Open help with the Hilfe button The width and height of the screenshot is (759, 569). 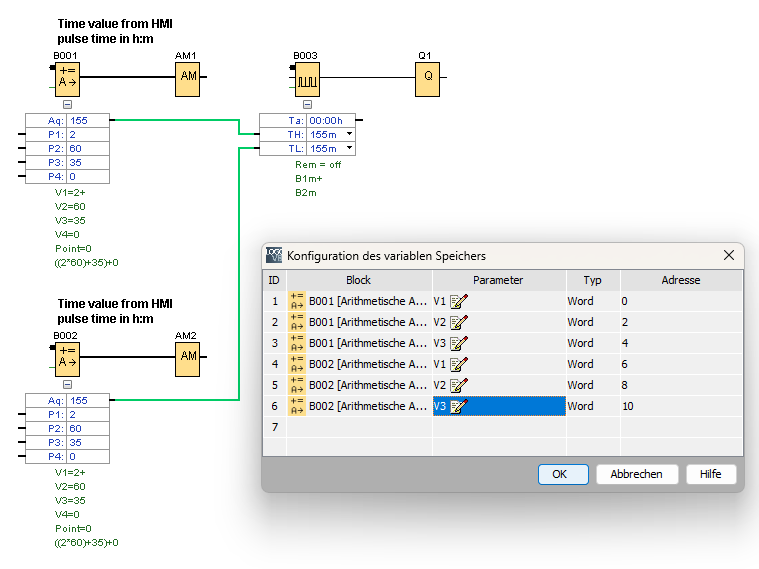[x=711, y=474]
